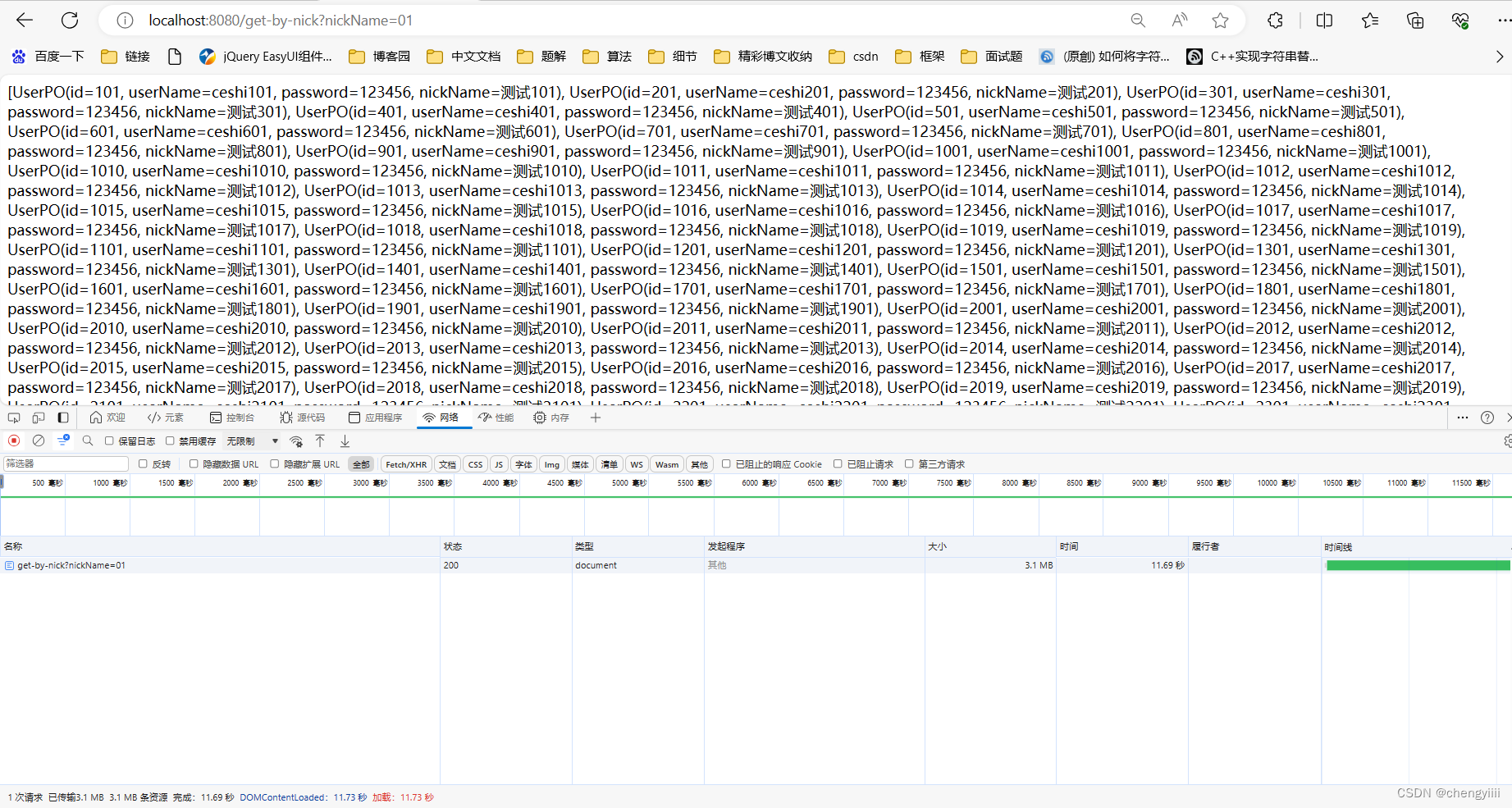Open the 无限制 throttling dropdown
Image resolution: width=1512 pixels, height=808 pixels.
tap(252, 441)
